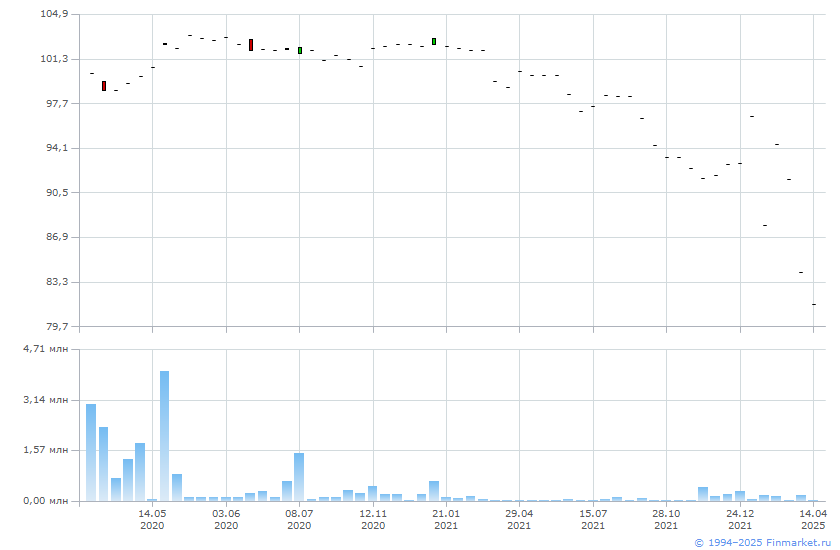840x550 pixels.
Task: Click the tallest volume bar after 14.05.2020
Action: [164, 436]
